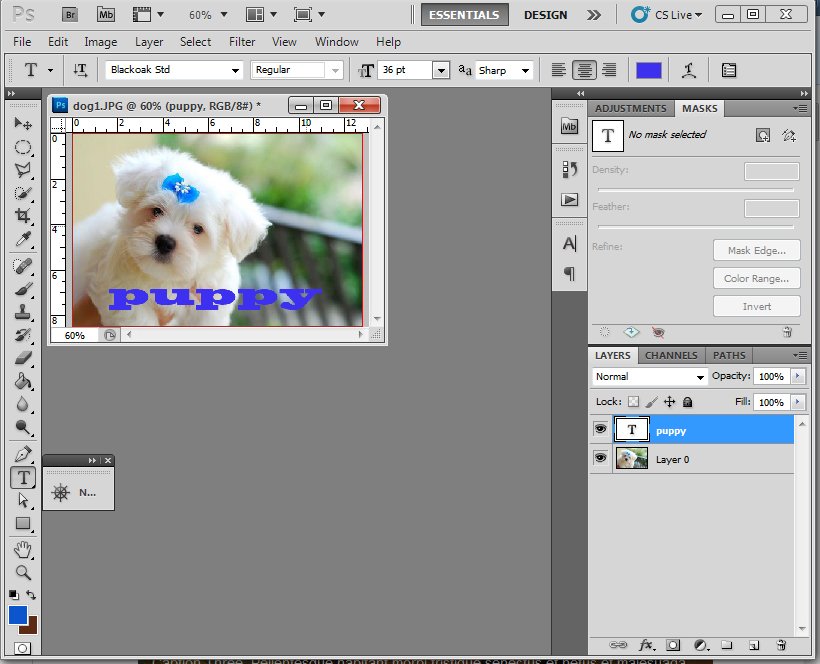Screen dimensions: 820x664
Task: Select the Path Selection tool
Action: point(22,500)
